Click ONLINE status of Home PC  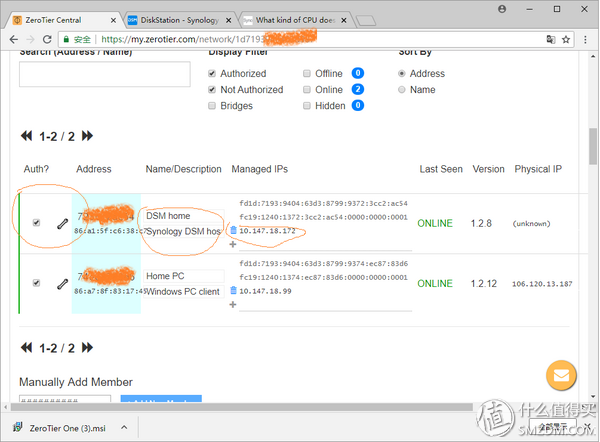435,284
